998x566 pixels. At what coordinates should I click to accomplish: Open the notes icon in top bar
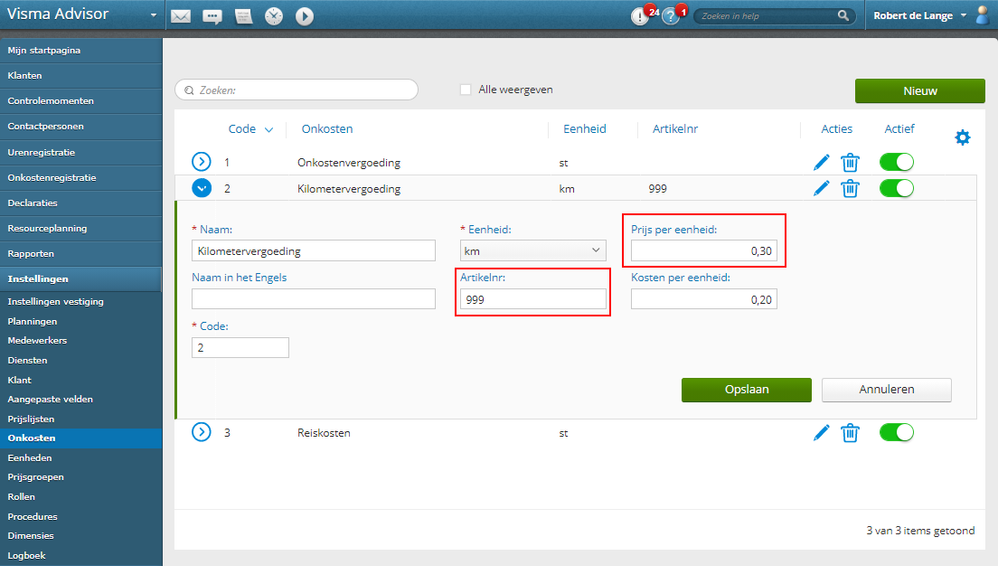pos(244,17)
